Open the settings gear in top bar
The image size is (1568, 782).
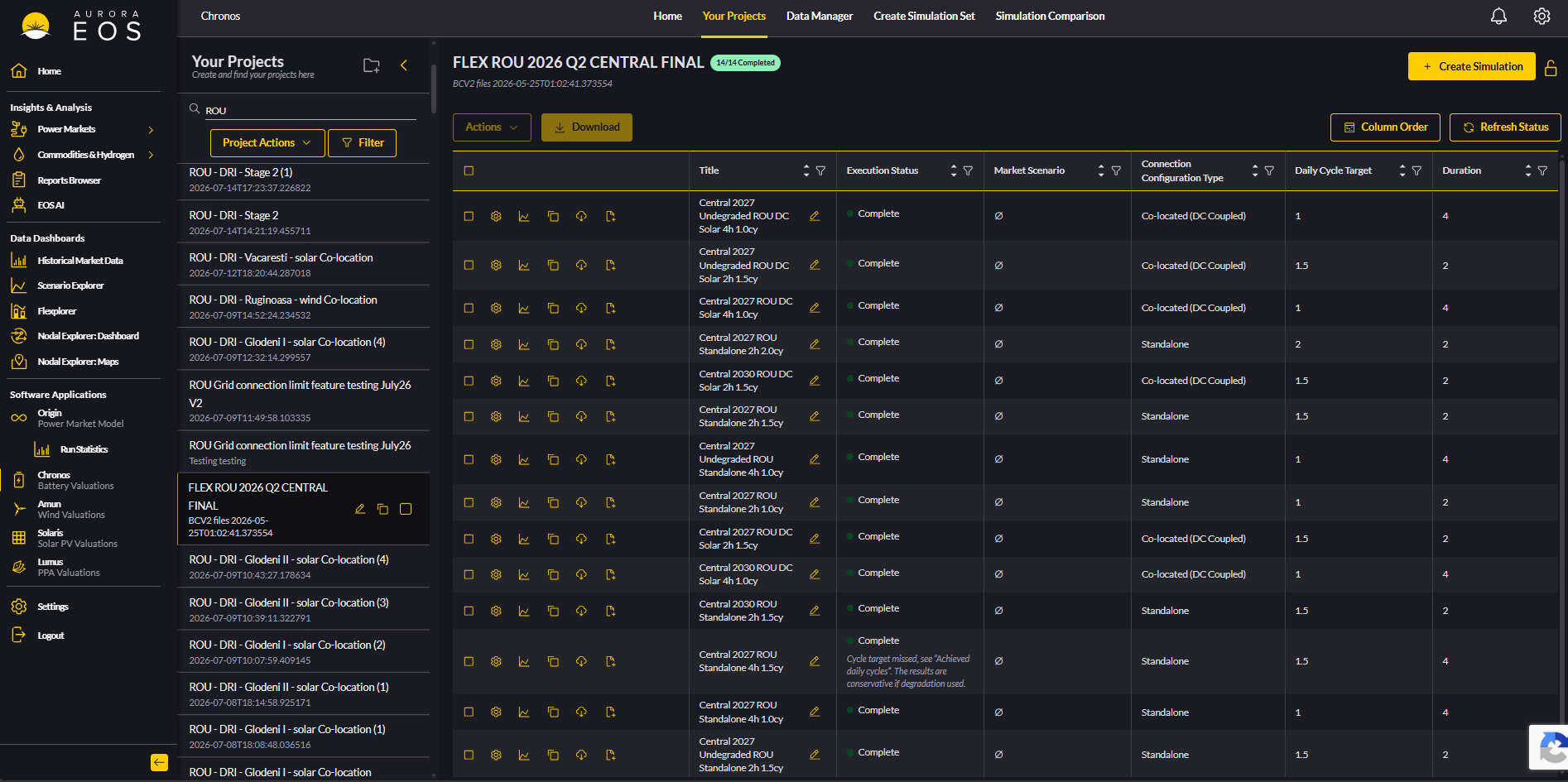(1542, 17)
